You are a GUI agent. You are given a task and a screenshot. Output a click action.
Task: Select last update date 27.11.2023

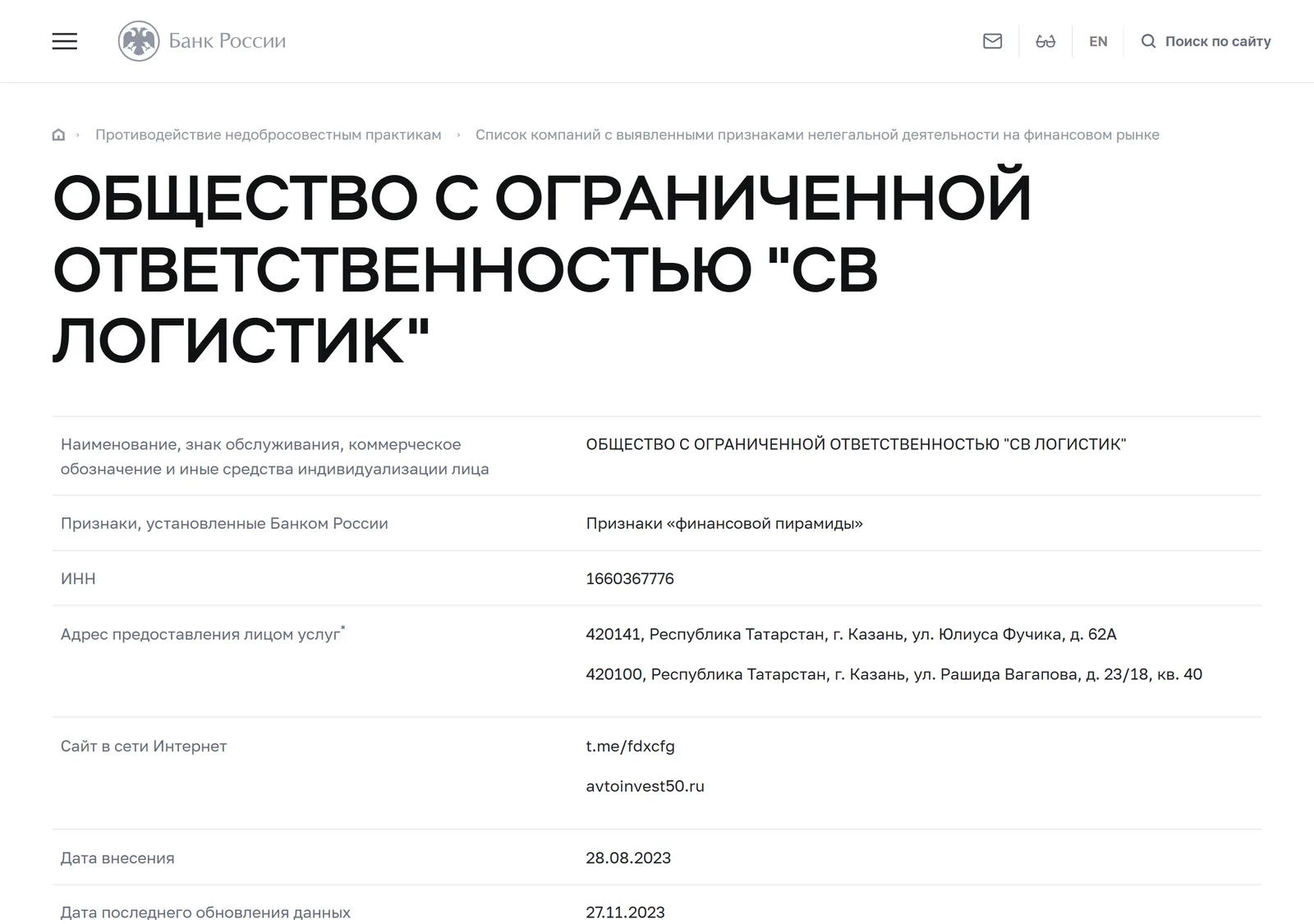[625, 913]
